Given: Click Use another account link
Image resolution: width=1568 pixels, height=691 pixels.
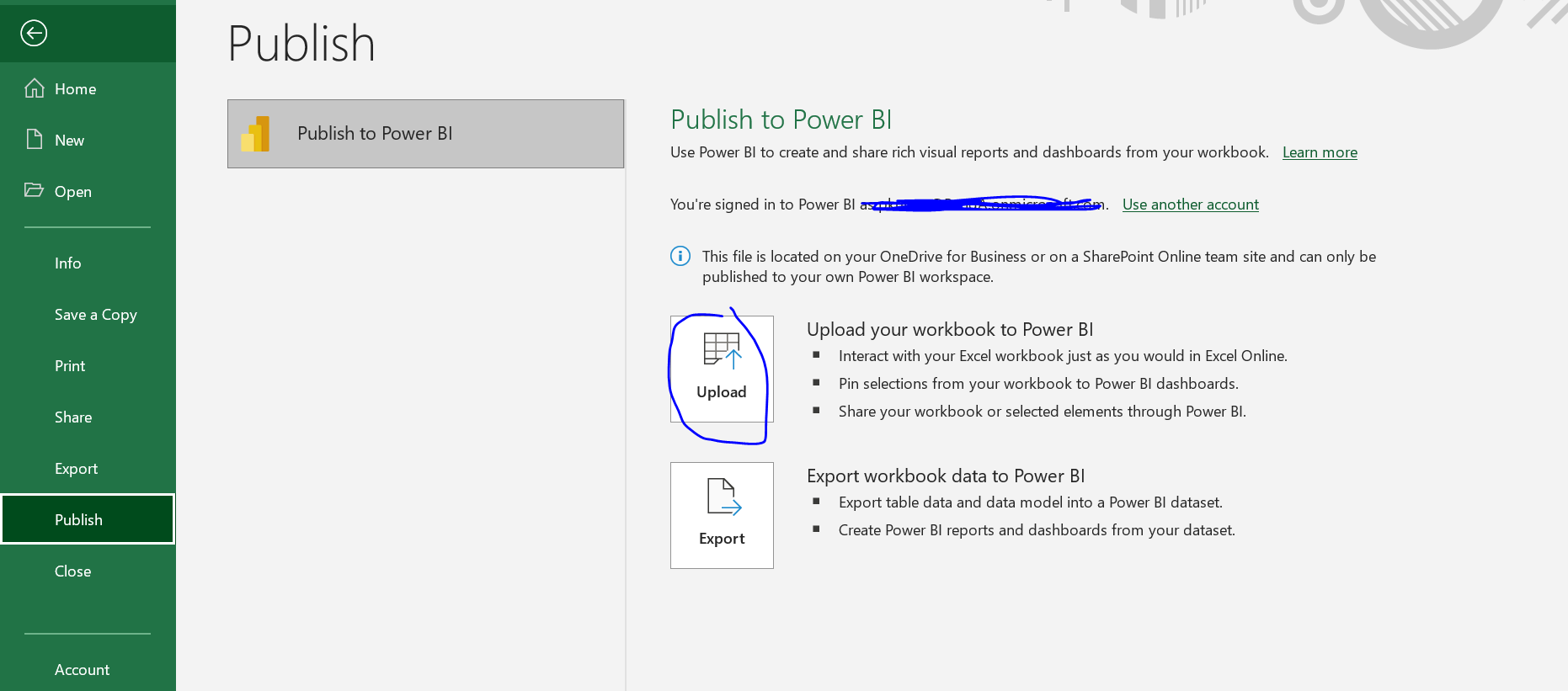Looking at the screenshot, I should 1191,205.
